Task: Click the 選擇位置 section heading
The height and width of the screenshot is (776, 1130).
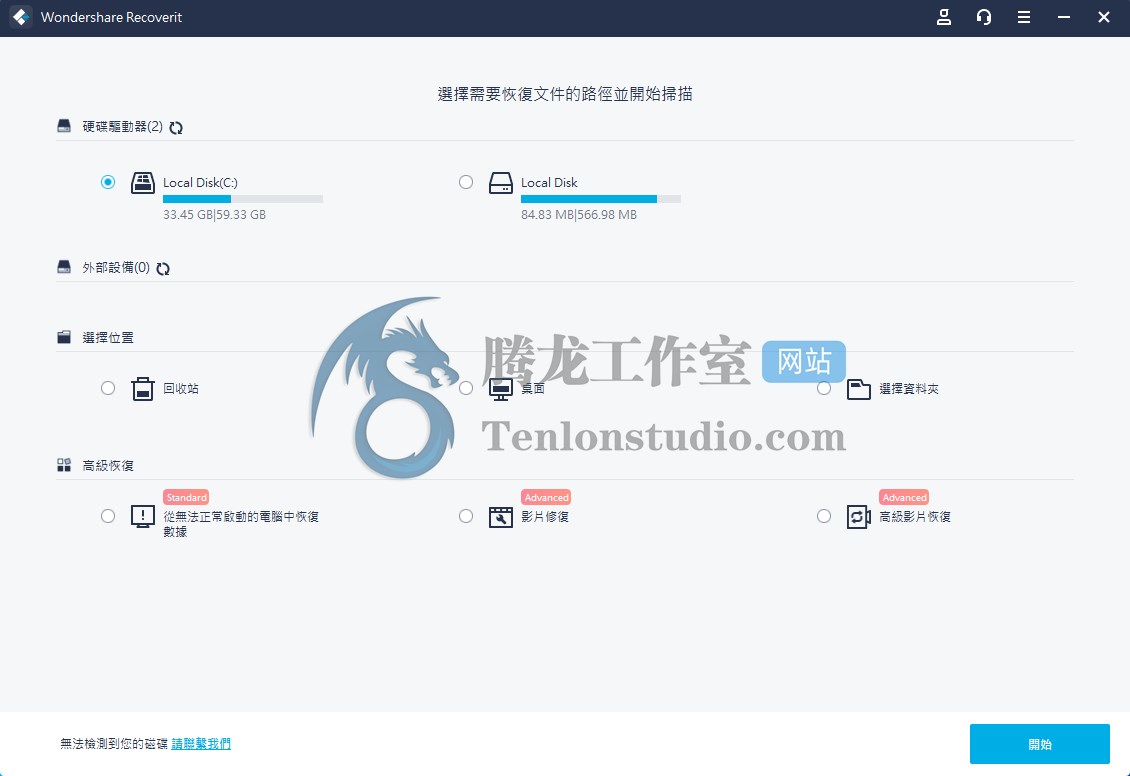Action: click(108, 337)
